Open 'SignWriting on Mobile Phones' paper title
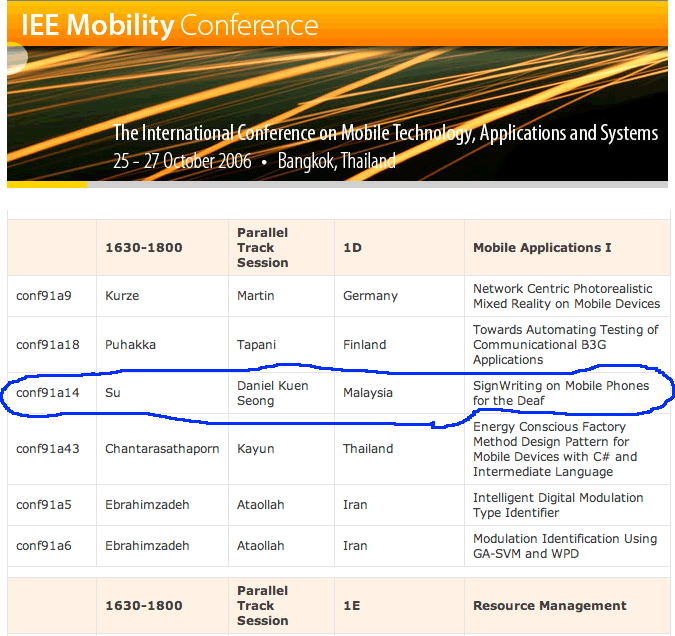The image size is (675, 636). pos(561,393)
